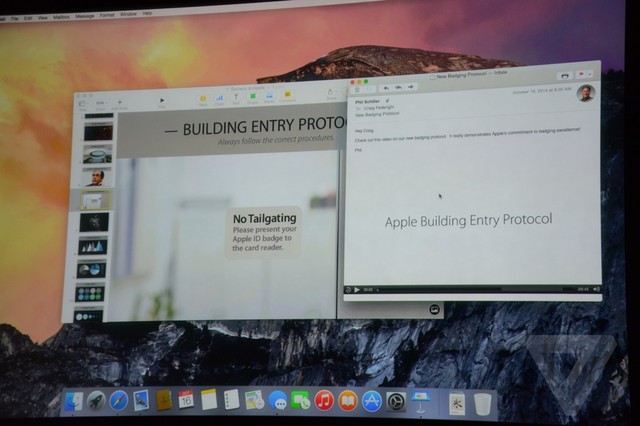Screen dimensions: 640x426
Task: Launch Safari from the Dock
Action: (x=119, y=401)
